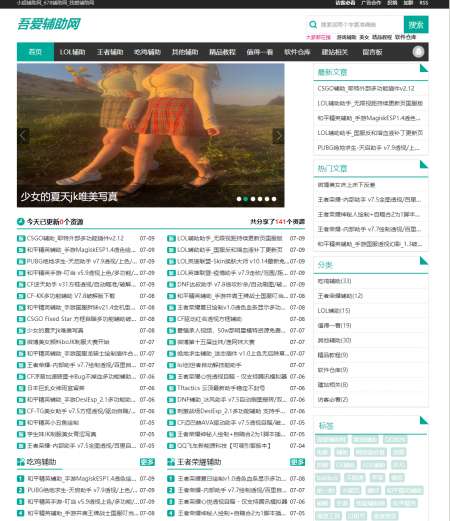The image size is (450, 521).
Task: Focus the site search input field
Action: 360,25
